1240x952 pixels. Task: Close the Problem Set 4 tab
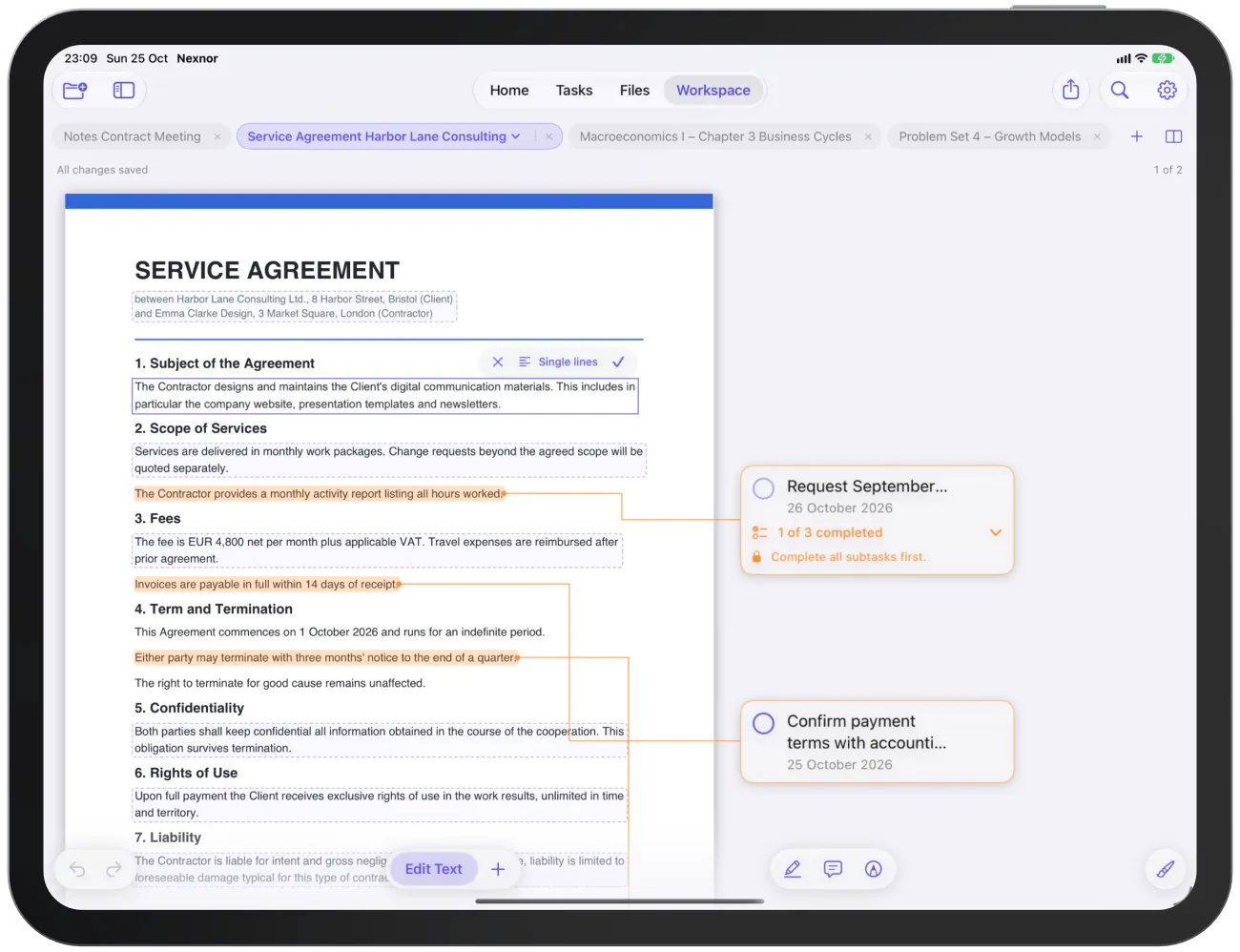[x=1097, y=136]
